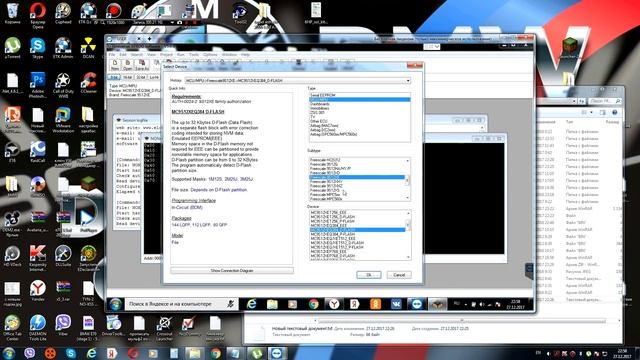
Task: Select the Cuphead desktop shortcut
Action: [x=63, y=13]
